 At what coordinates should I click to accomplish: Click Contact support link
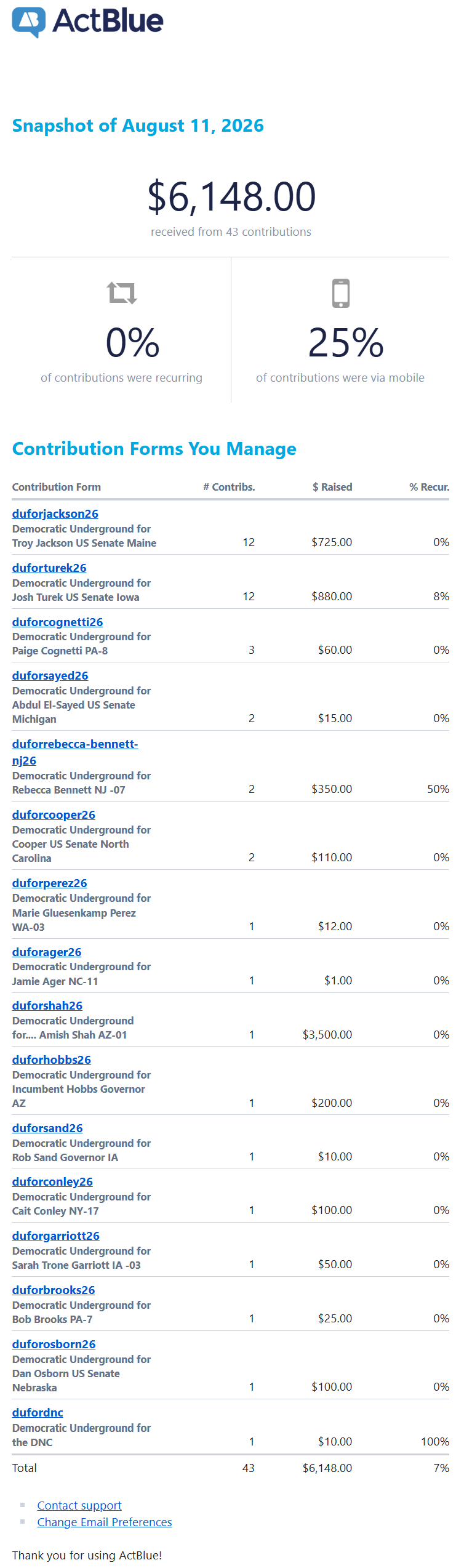coord(79,1505)
